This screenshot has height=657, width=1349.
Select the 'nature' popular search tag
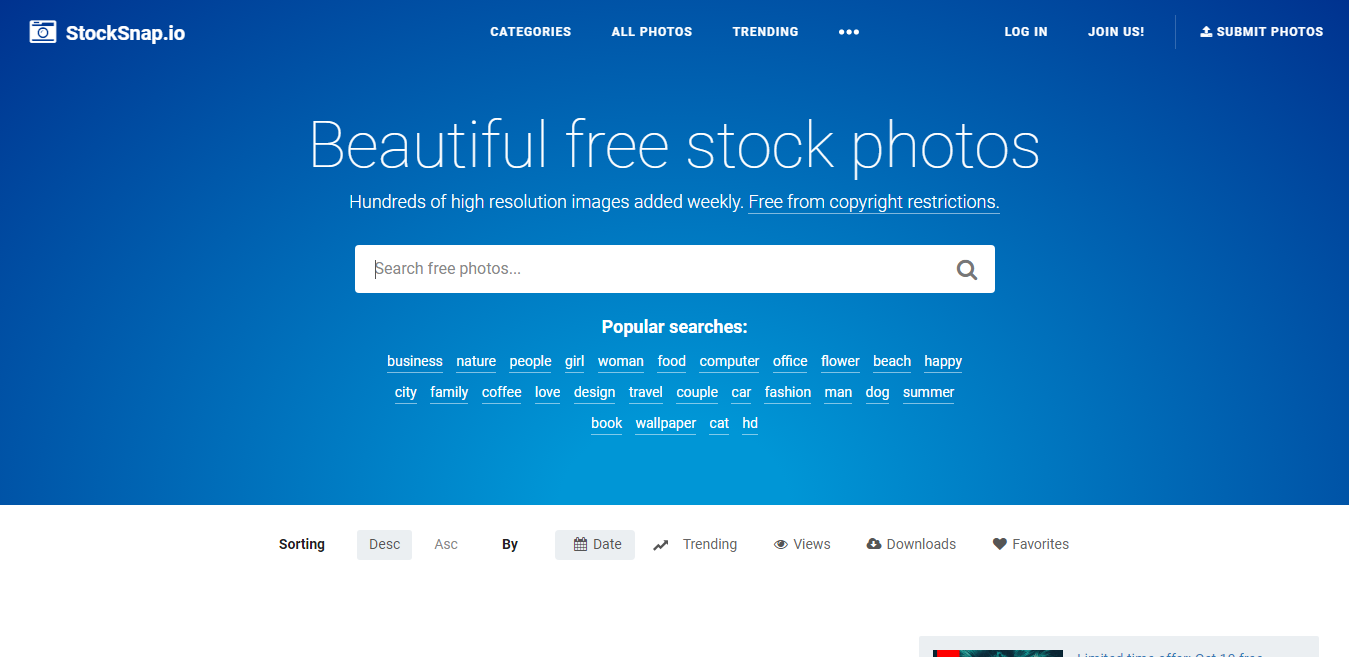click(476, 362)
